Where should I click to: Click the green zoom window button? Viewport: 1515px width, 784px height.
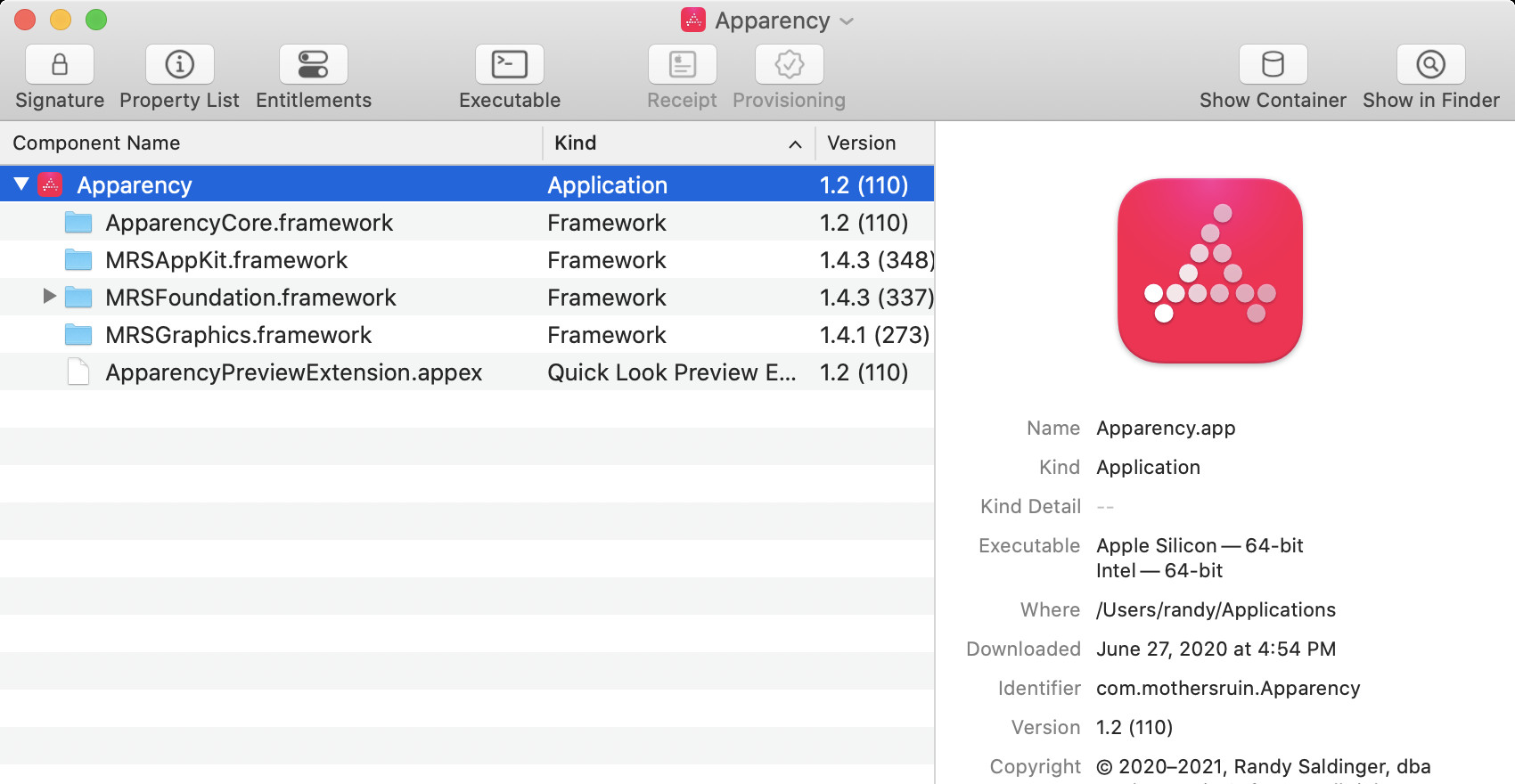click(96, 20)
